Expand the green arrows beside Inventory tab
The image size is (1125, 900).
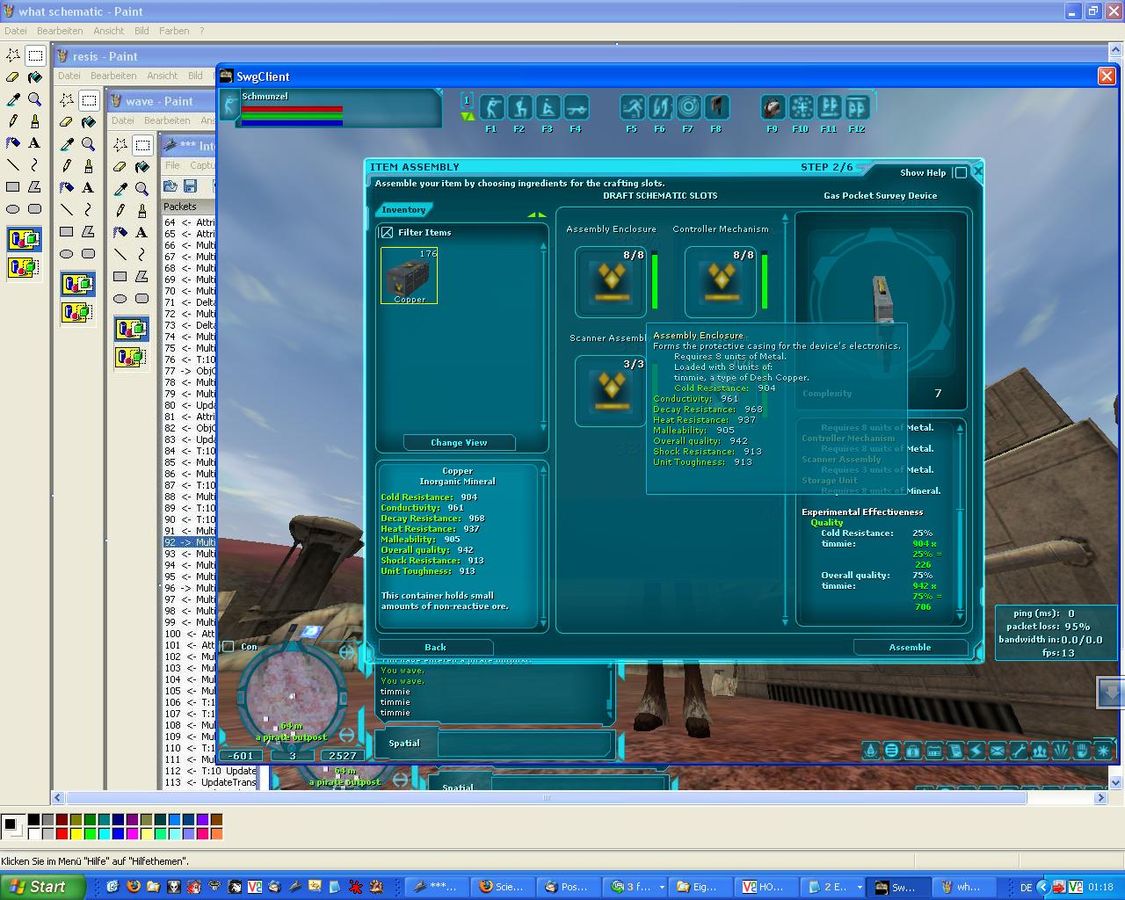[x=537, y=214]
